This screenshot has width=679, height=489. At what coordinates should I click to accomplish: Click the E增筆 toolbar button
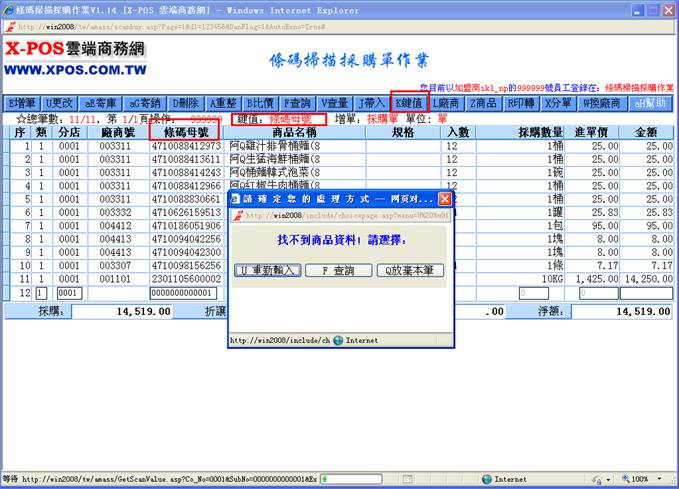[x=22, y=103]
